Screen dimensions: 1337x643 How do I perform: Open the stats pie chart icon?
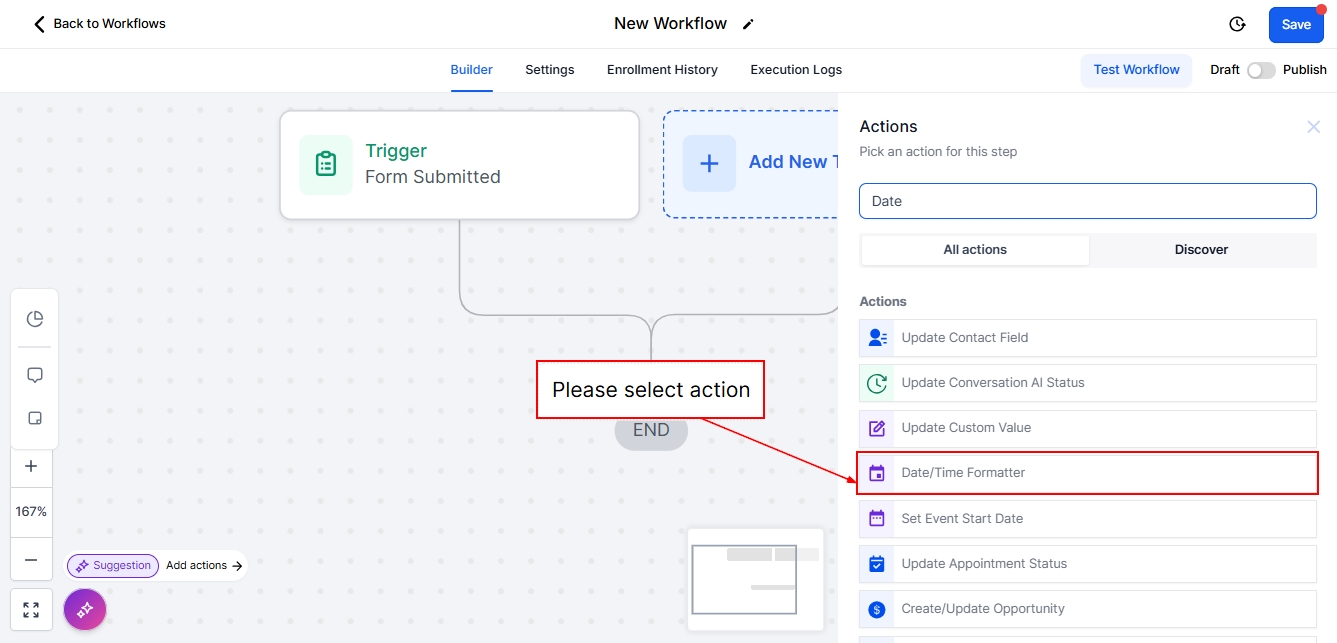point(35,319)
